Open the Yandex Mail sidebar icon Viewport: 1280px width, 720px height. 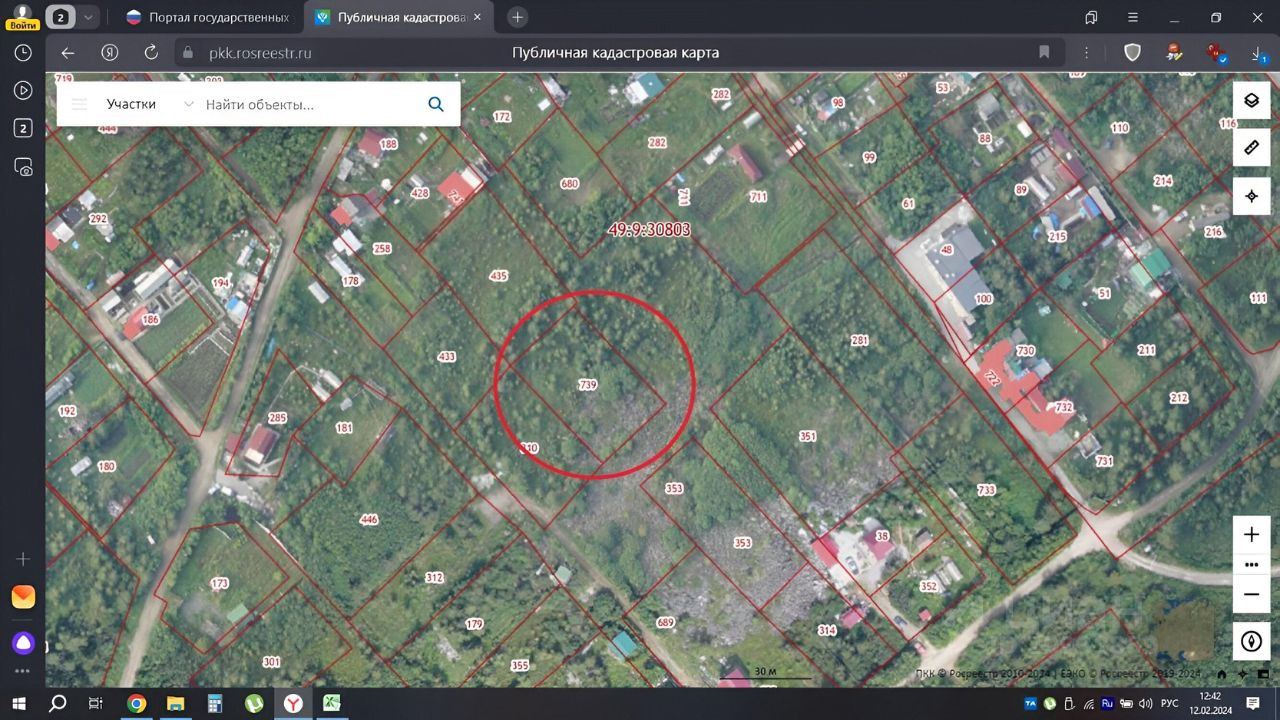click(23, 597)
